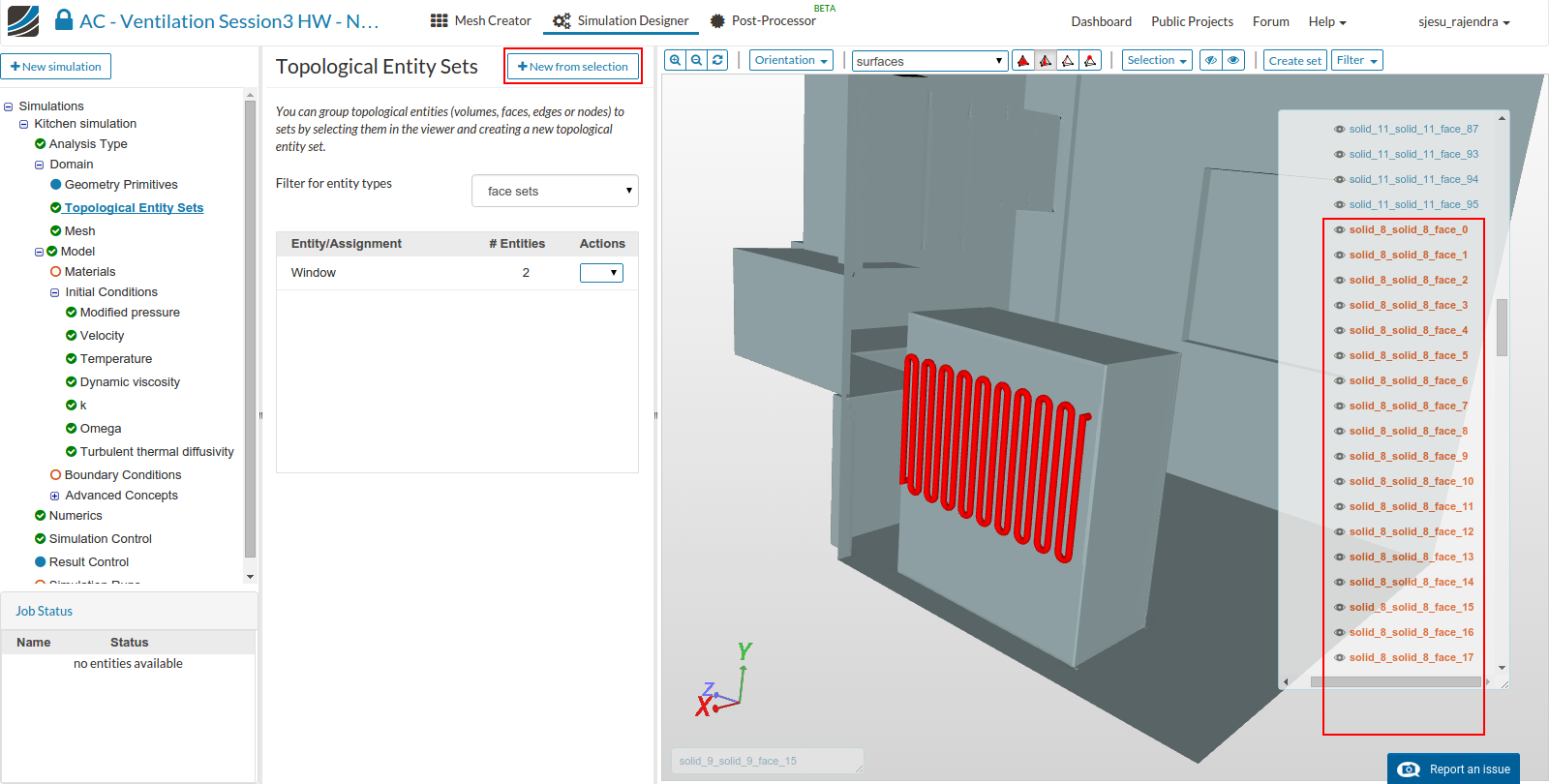This screenshot has height=784, width=1549.
Task: Select the edge wireframe pick mode icon
Action: 1068,61
